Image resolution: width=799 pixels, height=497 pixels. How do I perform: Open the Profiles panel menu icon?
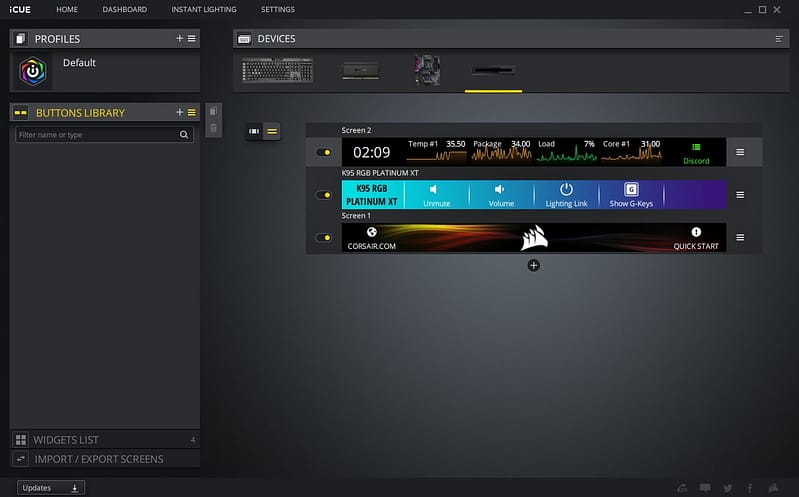[192, 38]
